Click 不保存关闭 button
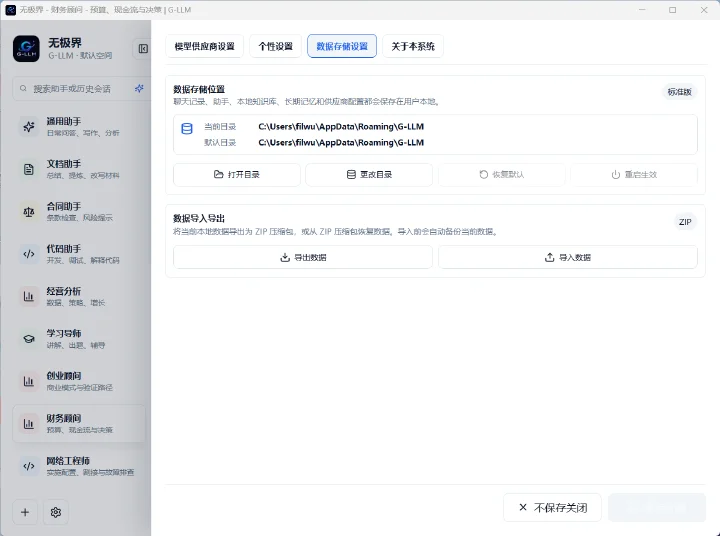720x536 pixels. coord(552,508)
